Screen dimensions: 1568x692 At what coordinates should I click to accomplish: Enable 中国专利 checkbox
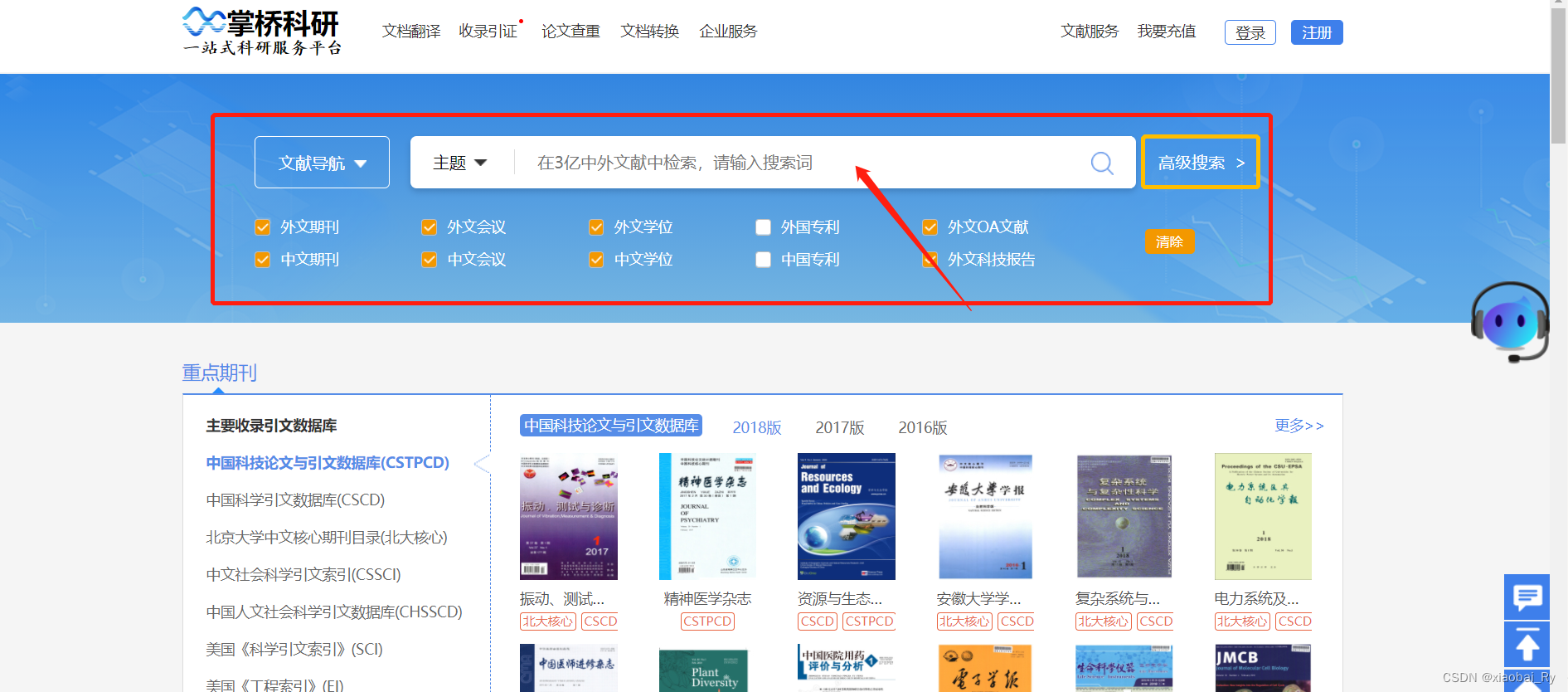pyautogui.click(x=764, y=260)
